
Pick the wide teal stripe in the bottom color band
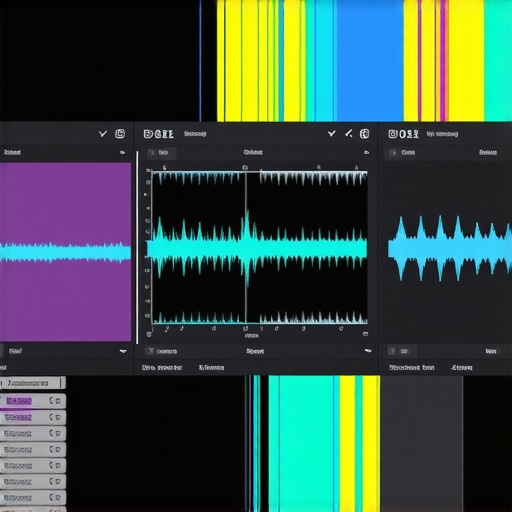click(x=306, y=443)
